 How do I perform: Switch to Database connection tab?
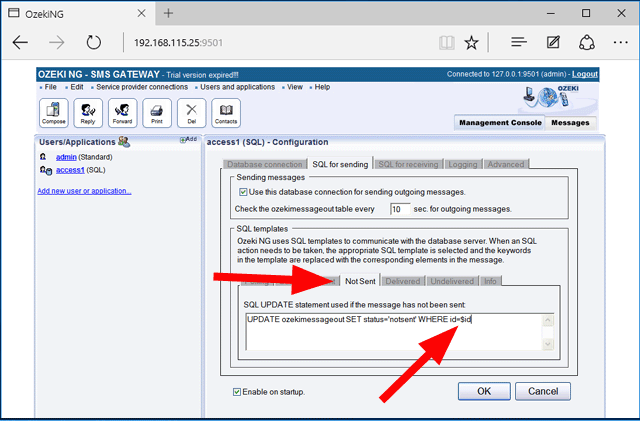click(264, 164)
